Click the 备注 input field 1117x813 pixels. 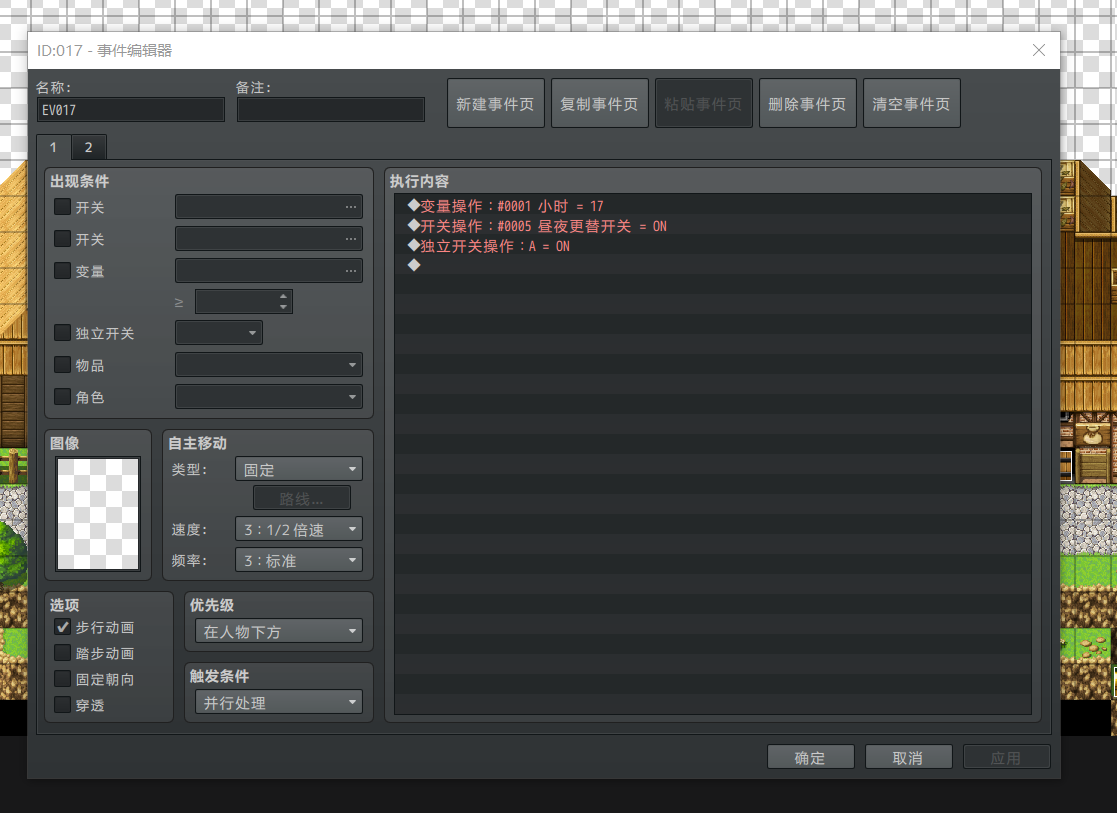tap(331, 110)
